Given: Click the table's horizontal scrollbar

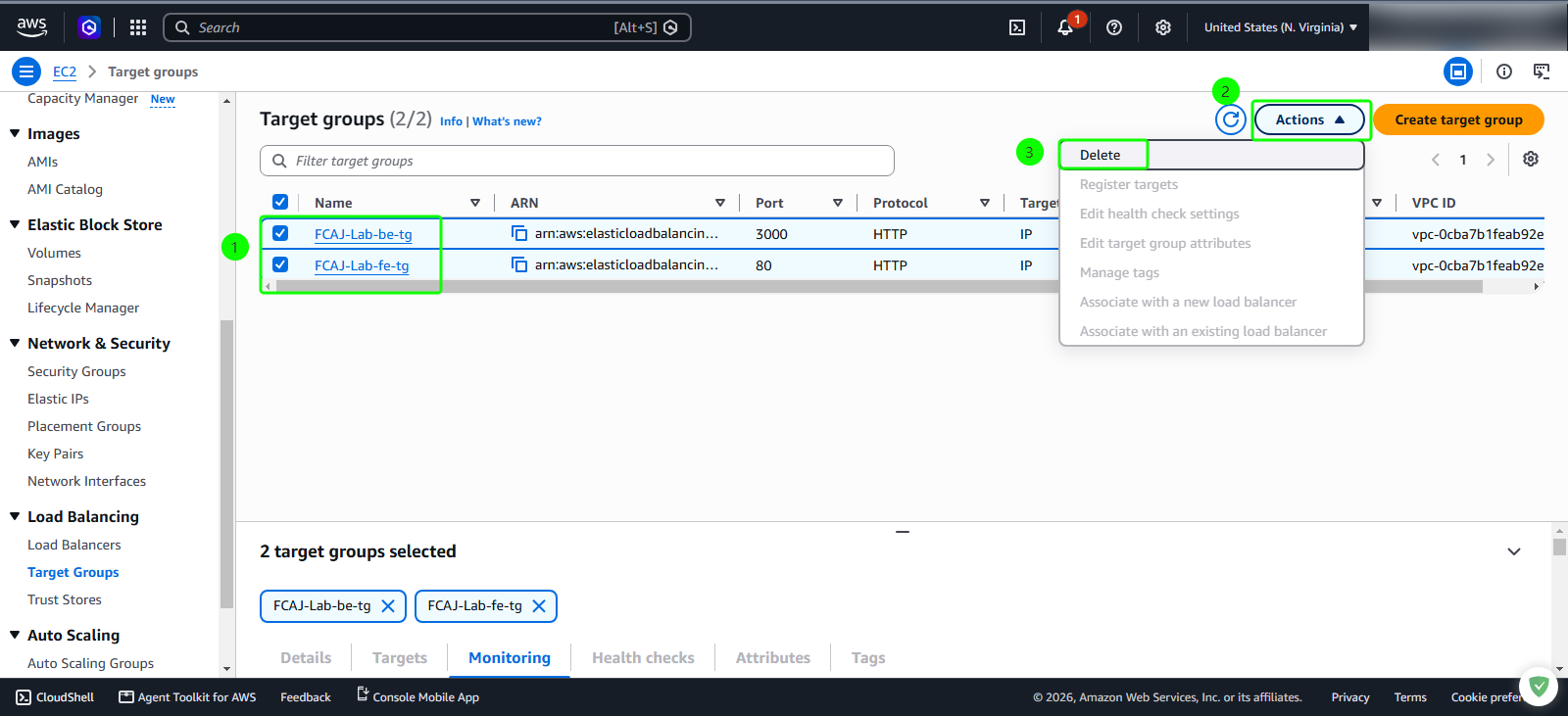Looking at the screenshot, I should pos(879,287).
